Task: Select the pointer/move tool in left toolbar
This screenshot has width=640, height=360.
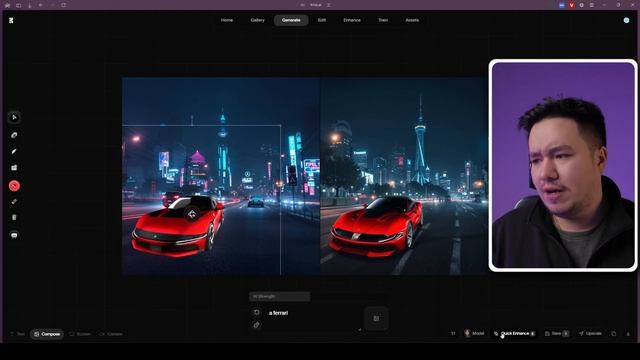Action: click(x=14, y=118)
